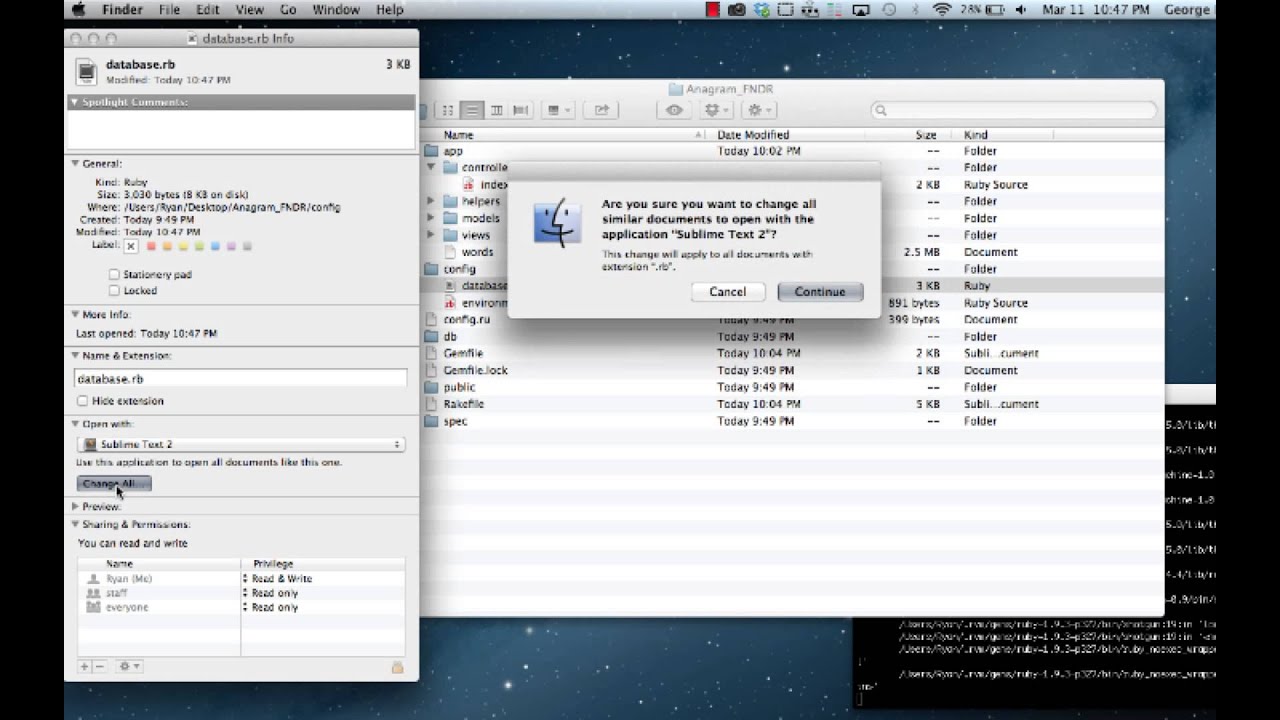Expand the Preview section

point(75,507)
